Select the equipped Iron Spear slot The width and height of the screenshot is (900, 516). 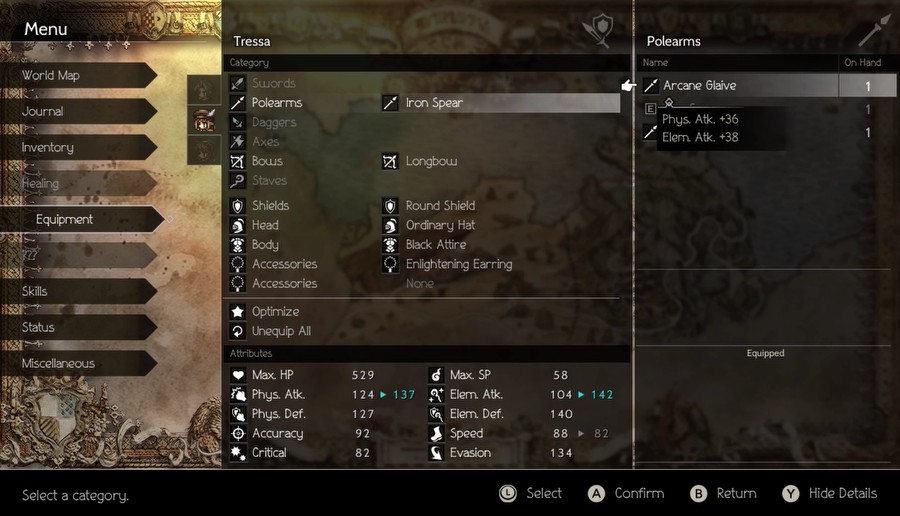pyautogui.click(x=500, y=103)
